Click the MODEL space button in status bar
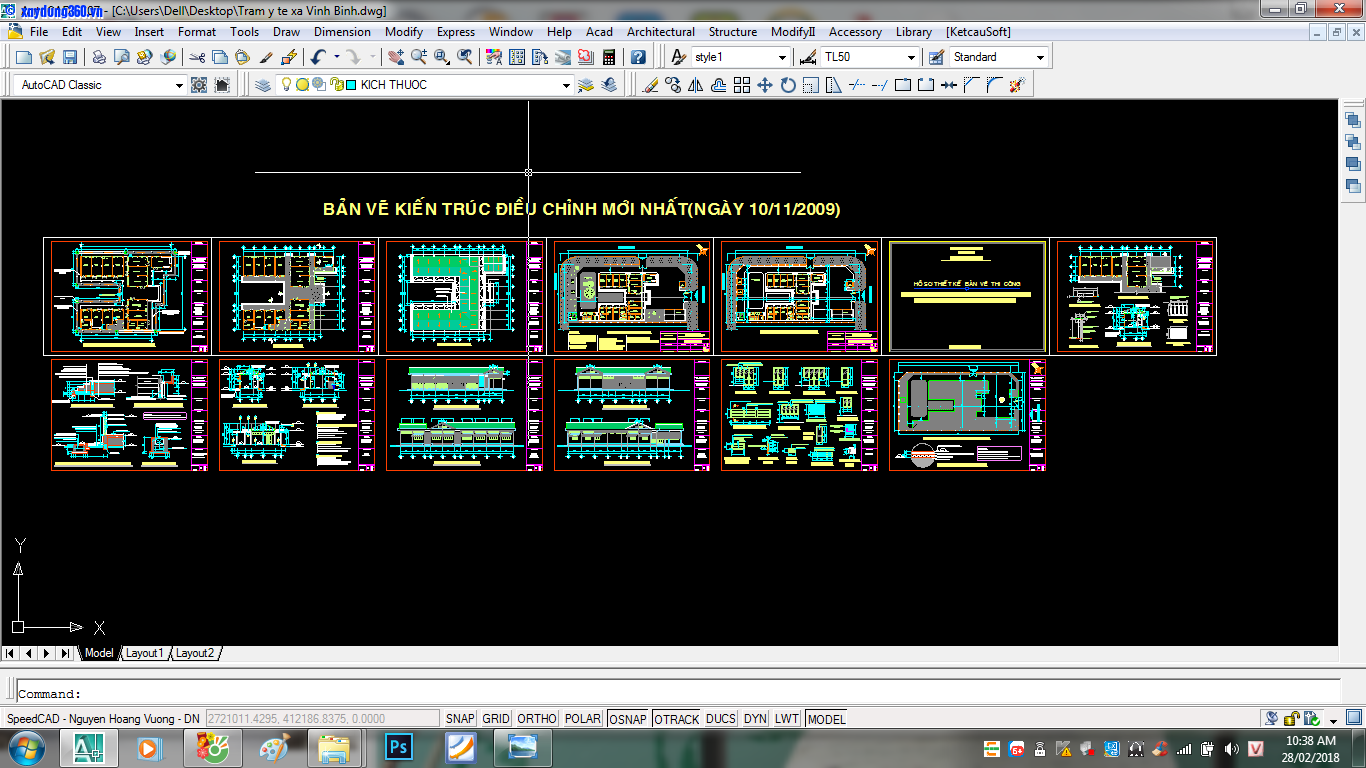 click(826, 719)
